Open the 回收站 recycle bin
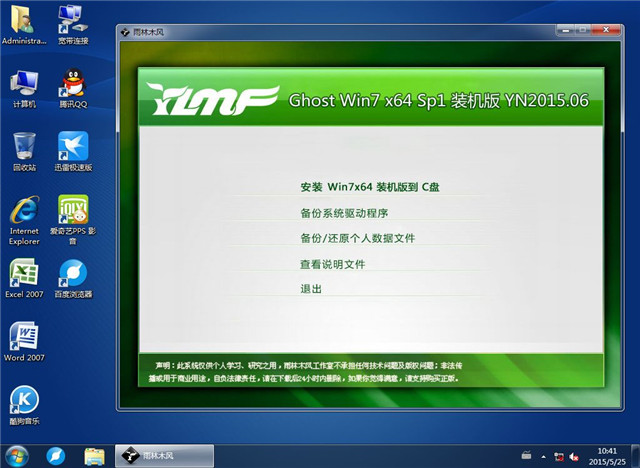This screenshot has width=640, height=468. tap(24, 147)
